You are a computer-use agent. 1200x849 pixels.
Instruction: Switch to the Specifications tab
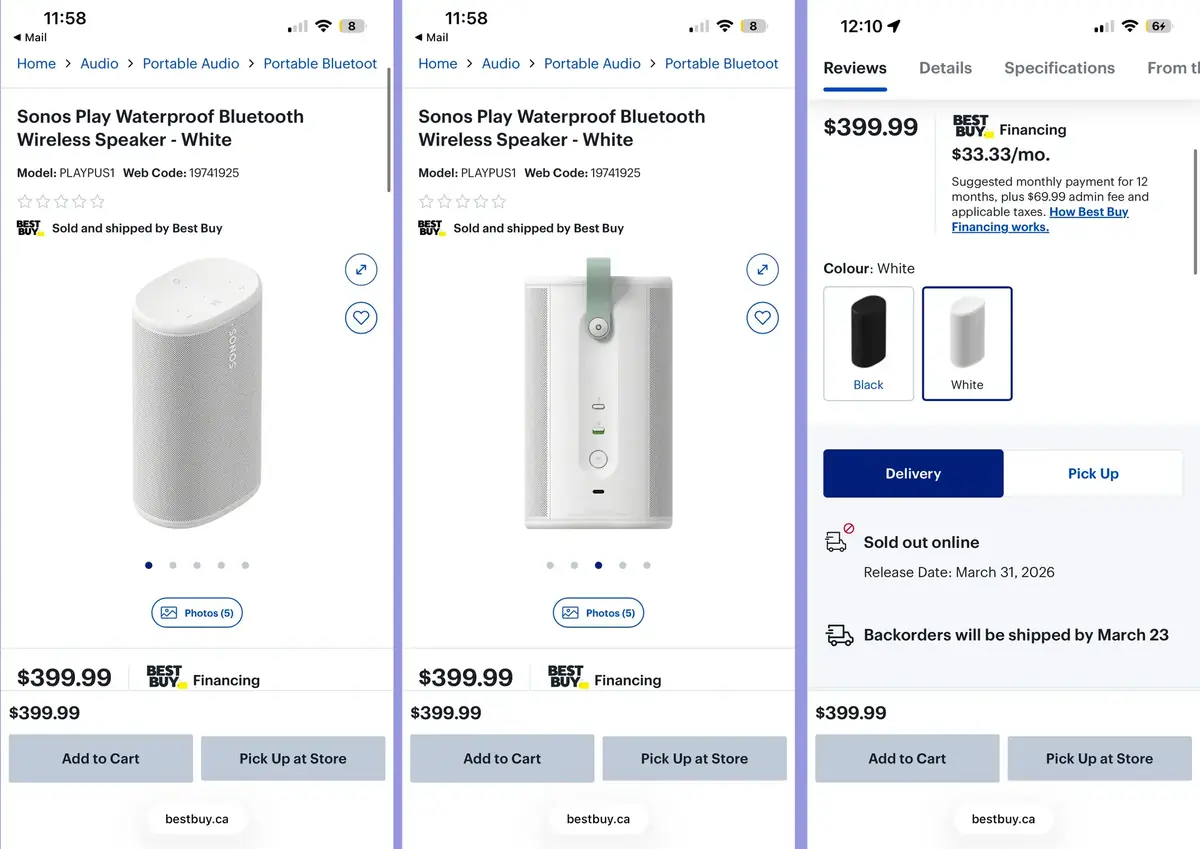[1059, 68]
